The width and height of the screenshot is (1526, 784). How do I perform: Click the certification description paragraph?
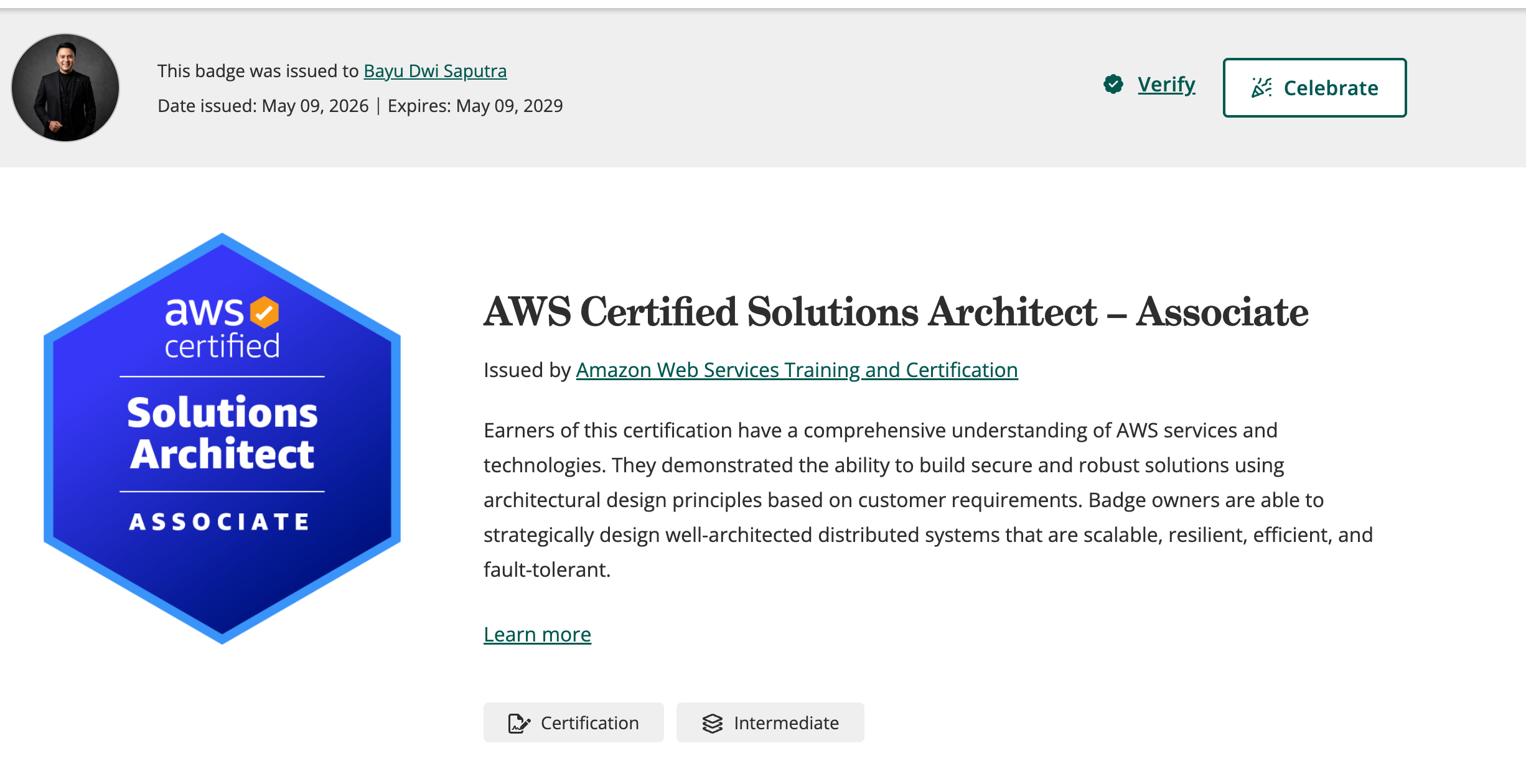[x=928, y=500]
